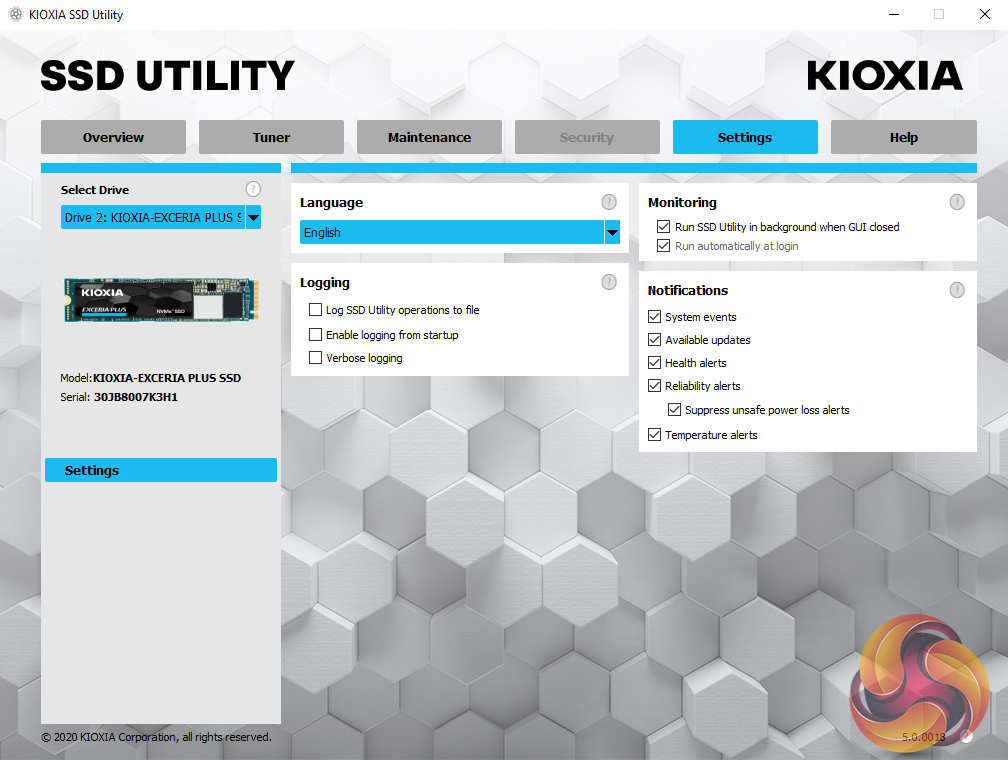Uncheck Available updates notifications

point(654,339)
